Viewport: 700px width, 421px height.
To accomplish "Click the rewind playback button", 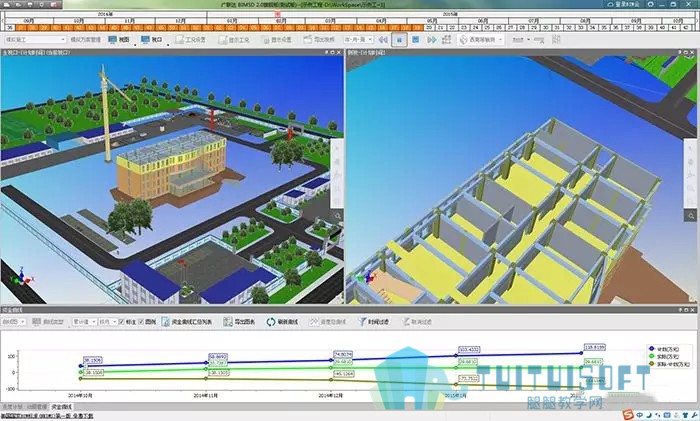I will click(383, 40).
